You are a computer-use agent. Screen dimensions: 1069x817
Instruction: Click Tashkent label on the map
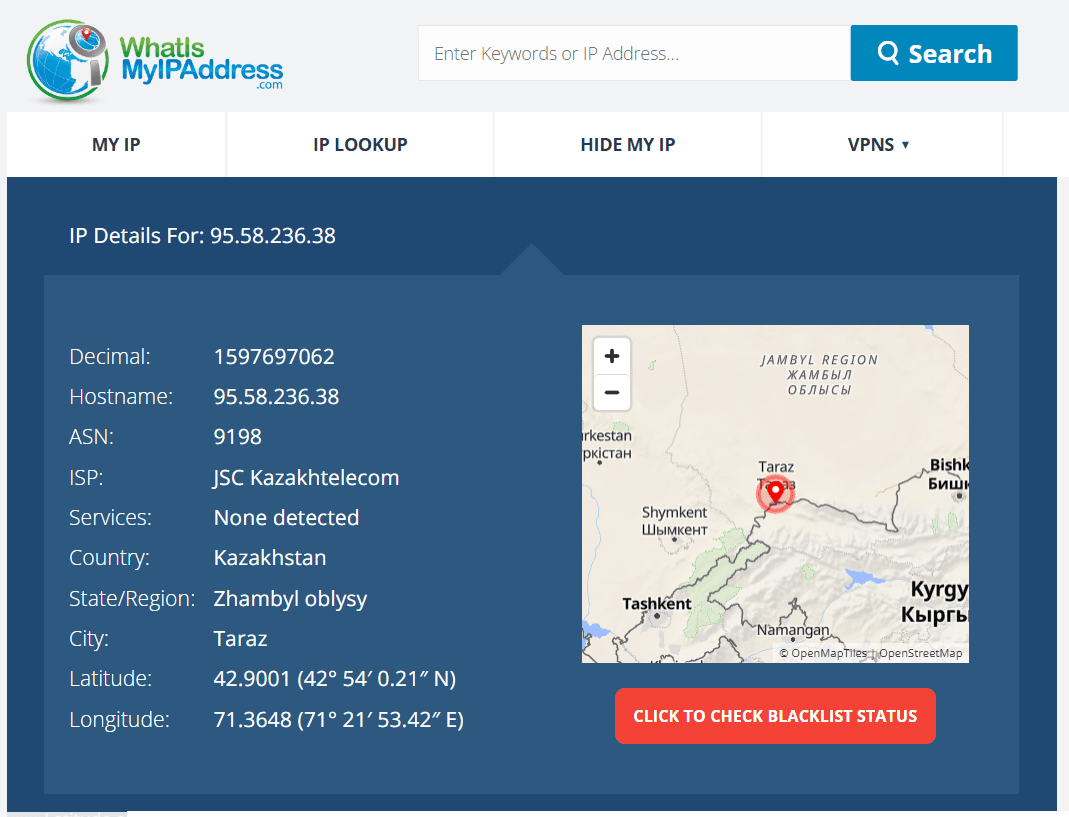click(657, 604)
